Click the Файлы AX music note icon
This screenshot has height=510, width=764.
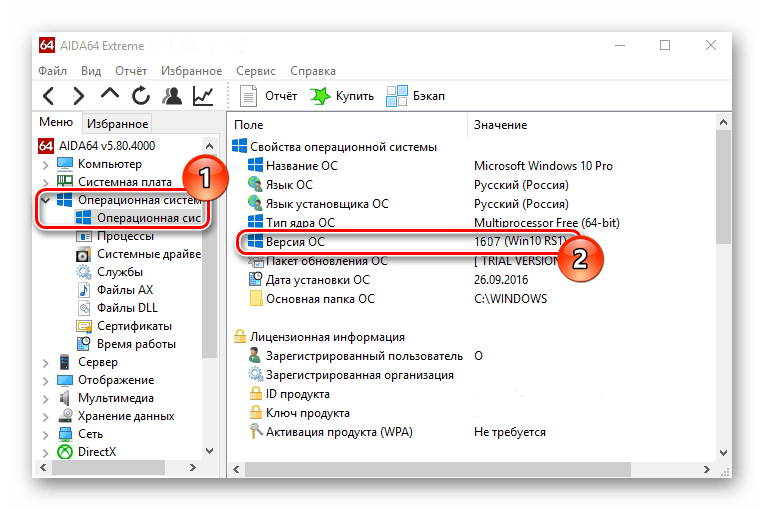(x=84, y=290)
